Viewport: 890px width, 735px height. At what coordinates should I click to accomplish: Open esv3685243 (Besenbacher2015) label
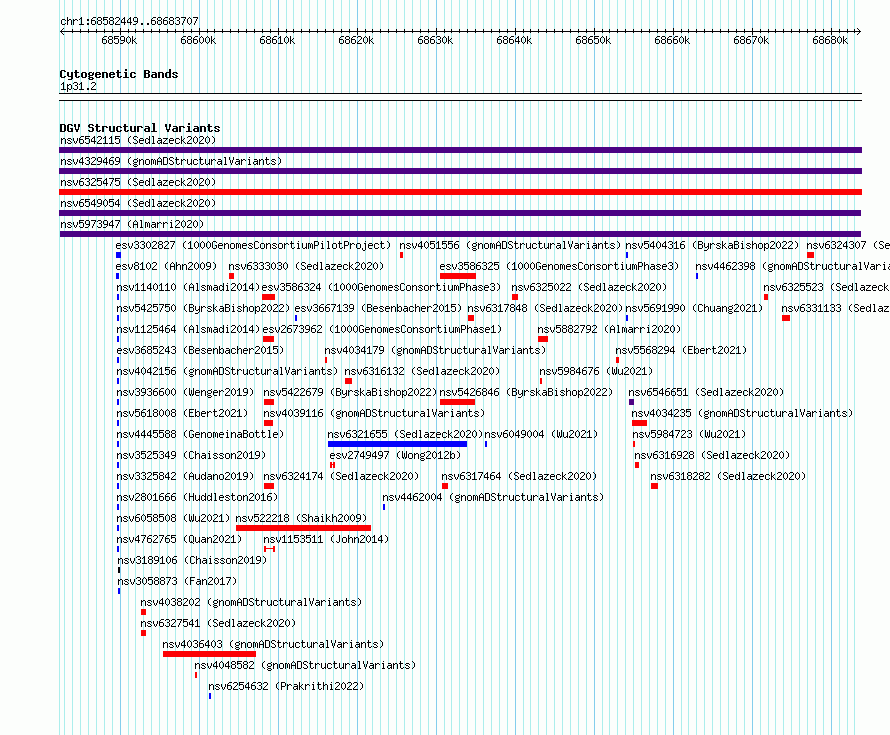click(200, 350)
